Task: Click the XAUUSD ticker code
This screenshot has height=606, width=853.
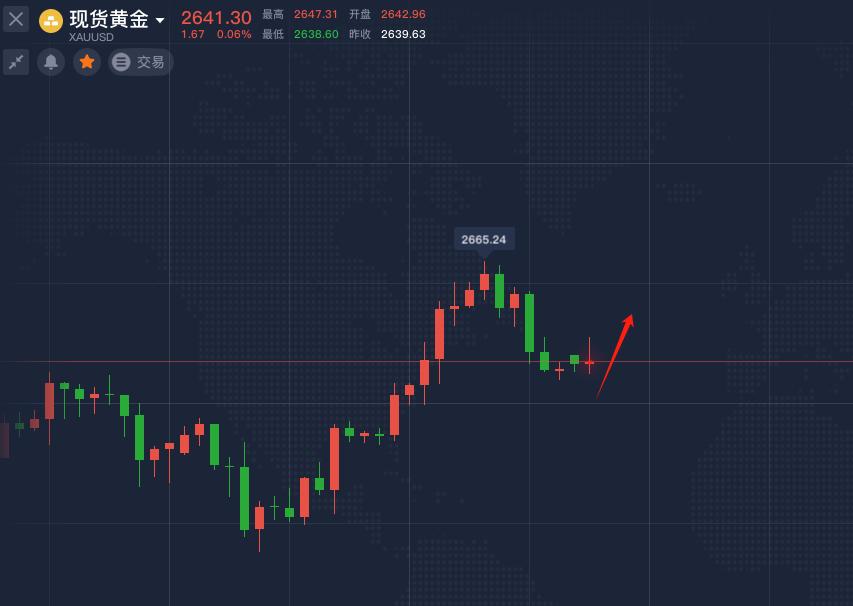Action: click(x=91, y=37)
